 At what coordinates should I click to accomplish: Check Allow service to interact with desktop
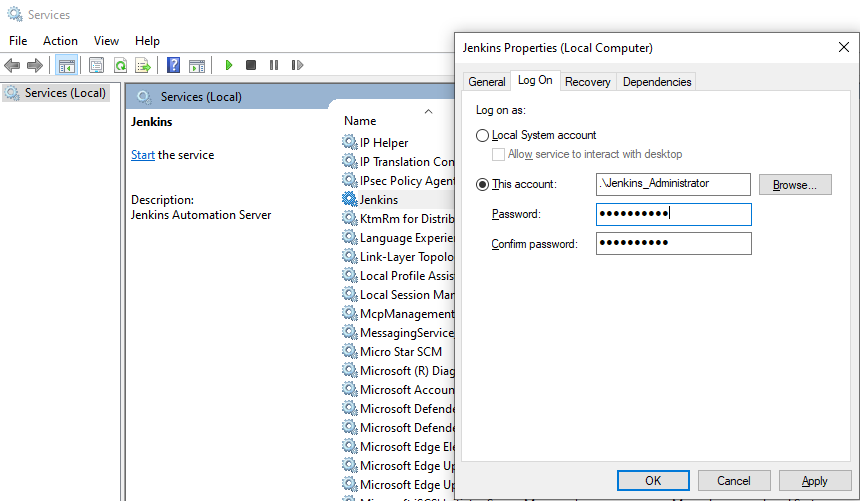coord(499,154)
